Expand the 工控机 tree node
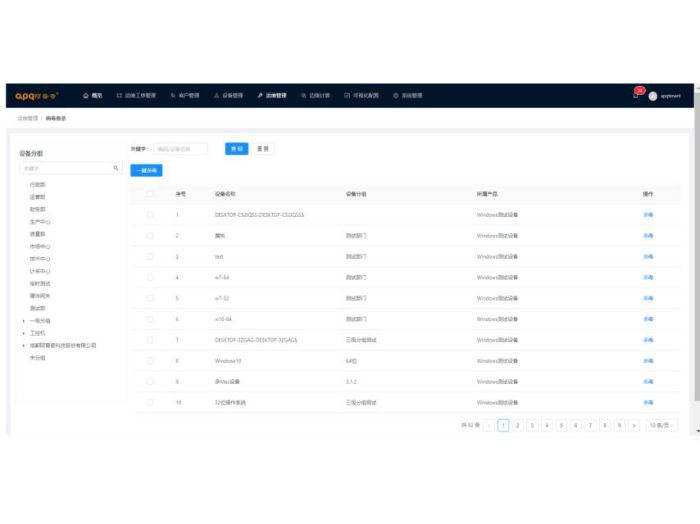Viewport: 700px width, 524px height. click(x=23, y=333)
